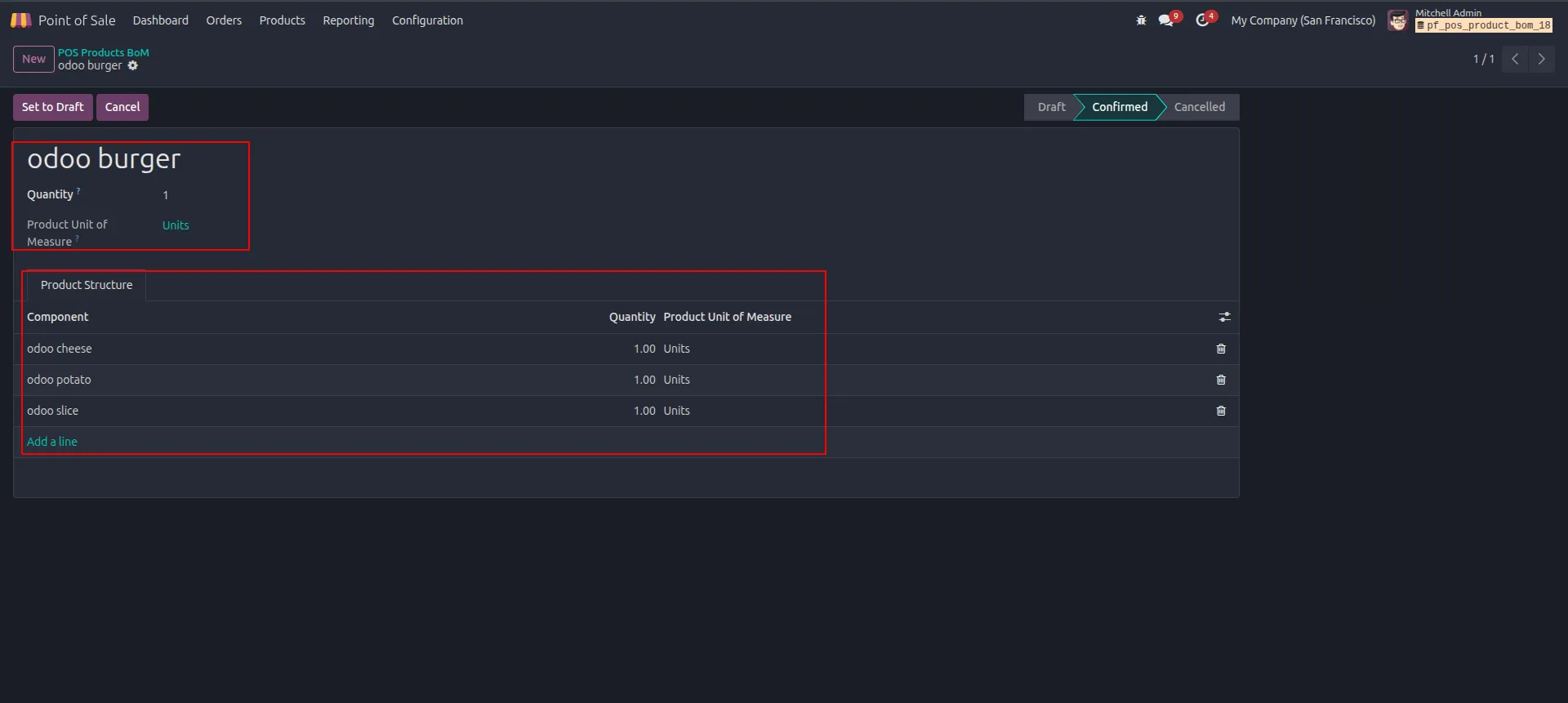Delete the odoo slice component line
This screenshot has height=703, width=1568.
click(1221, 411)
